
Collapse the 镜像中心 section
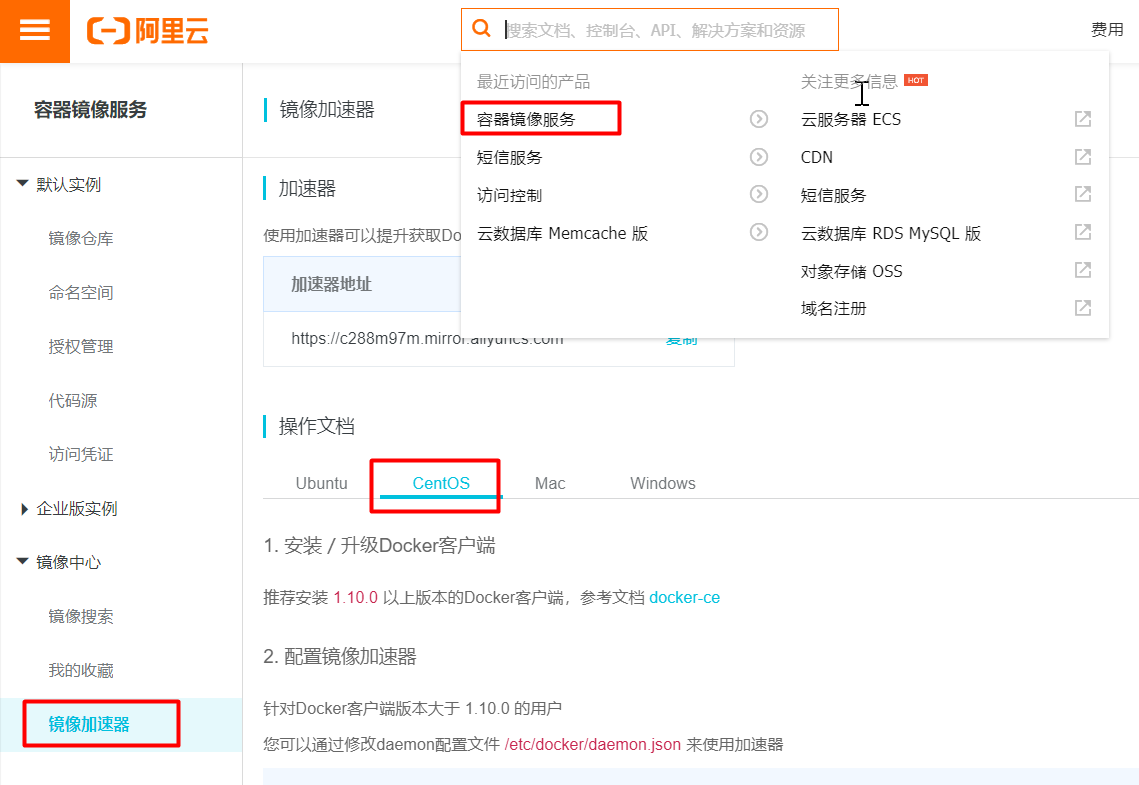[x=23, y=561]
